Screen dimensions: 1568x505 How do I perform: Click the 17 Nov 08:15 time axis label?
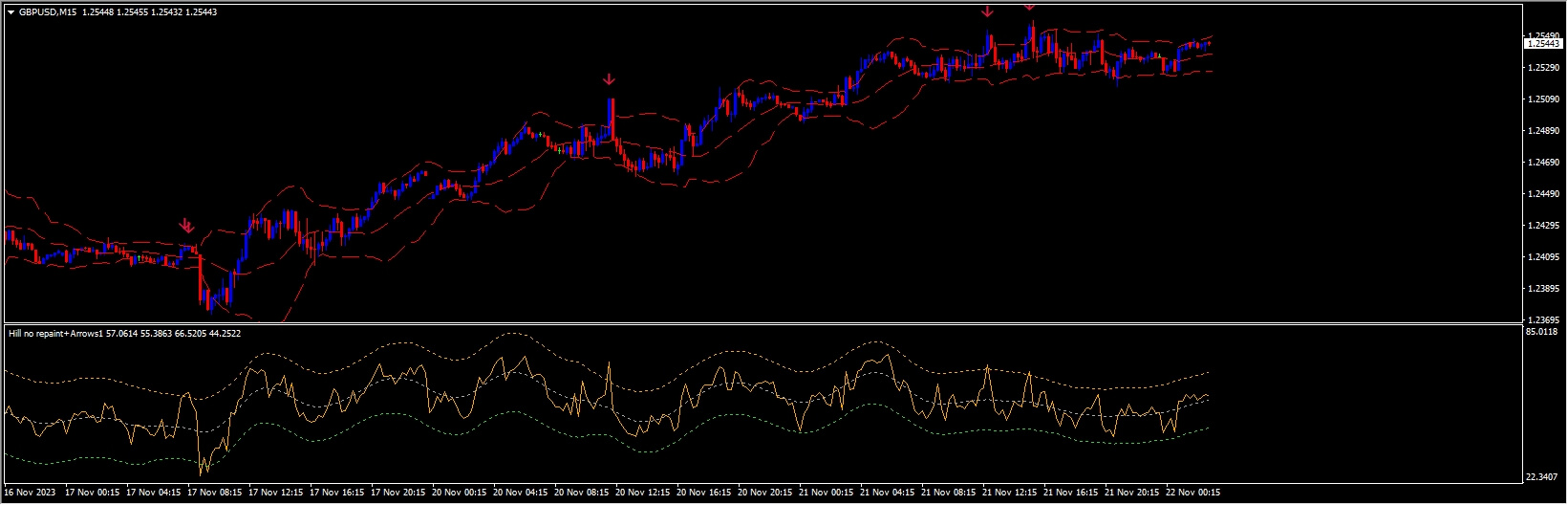pos(215,493)
